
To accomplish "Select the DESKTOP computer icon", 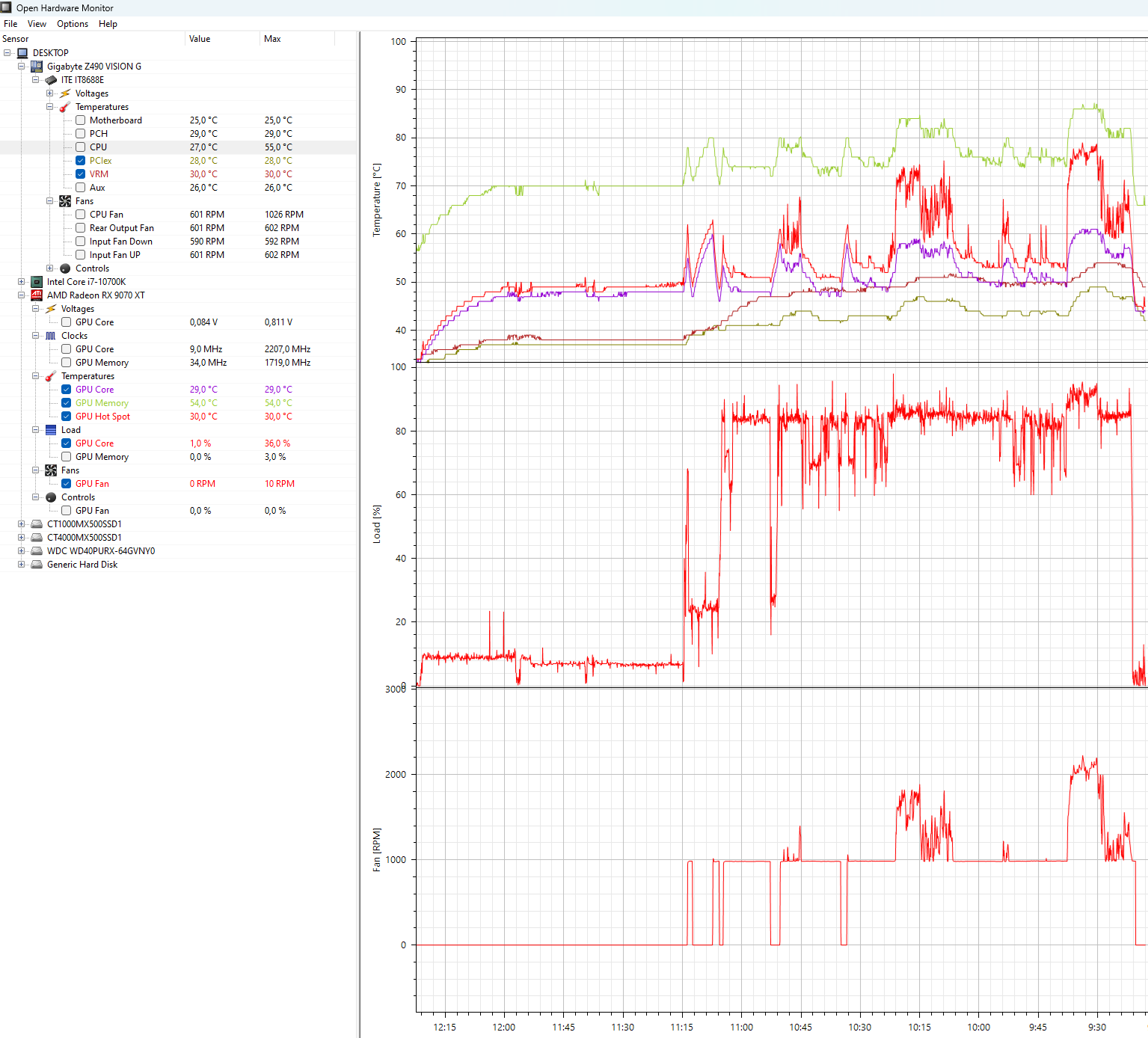I will (x=22, y=53).
